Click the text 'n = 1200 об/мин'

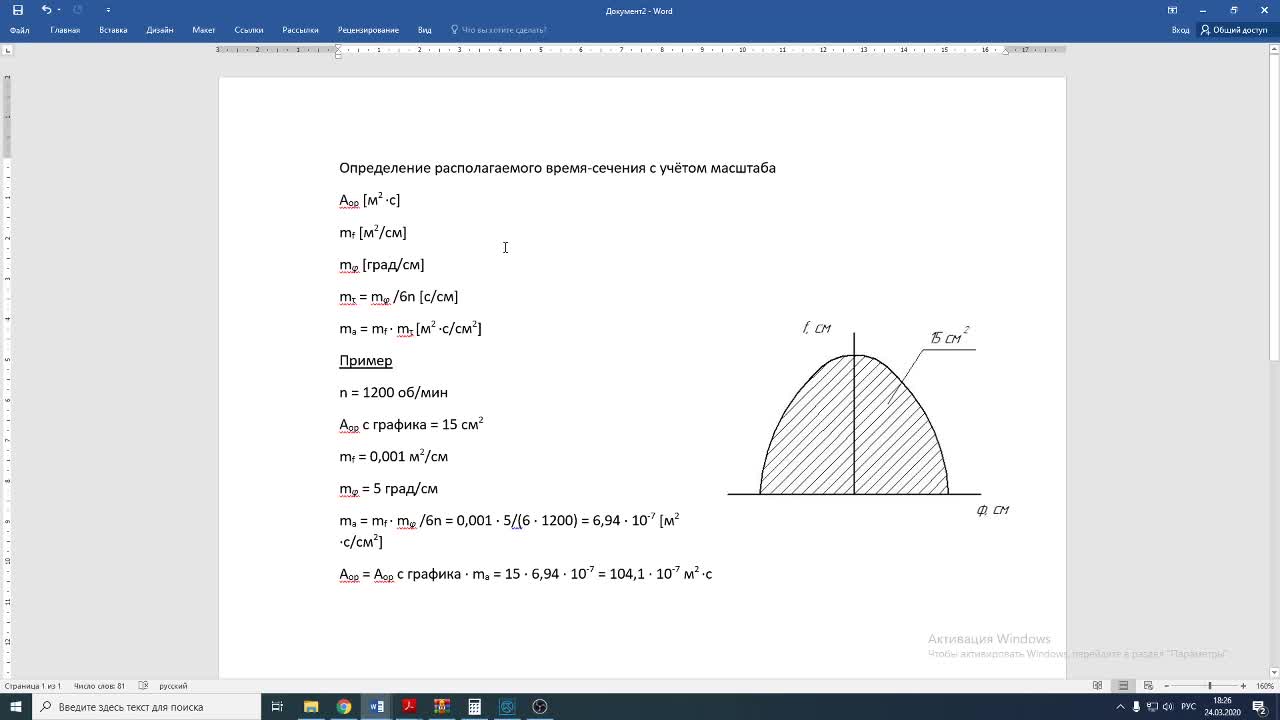[394, 393]
